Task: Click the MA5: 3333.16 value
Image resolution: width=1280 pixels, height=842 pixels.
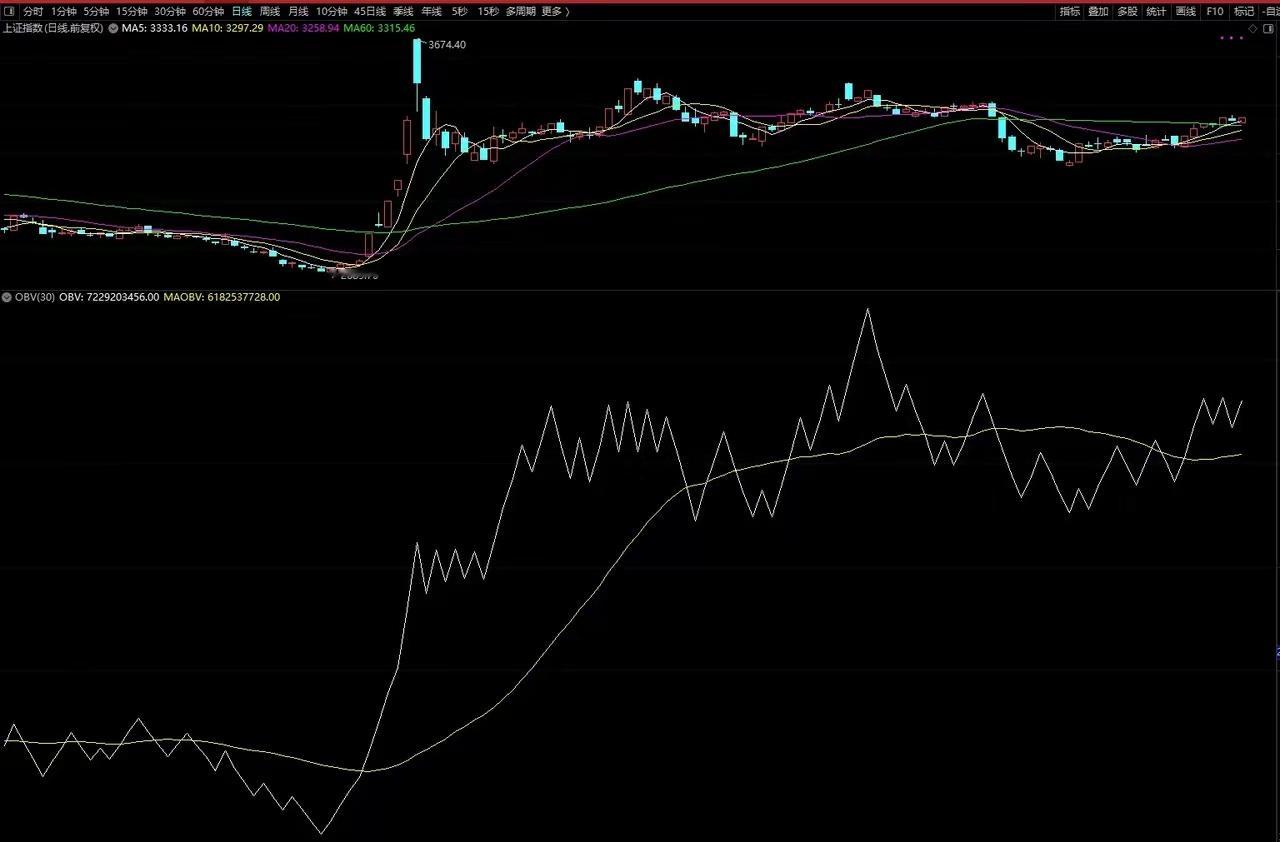Action: pyautogui.click(x=154, y=28)
